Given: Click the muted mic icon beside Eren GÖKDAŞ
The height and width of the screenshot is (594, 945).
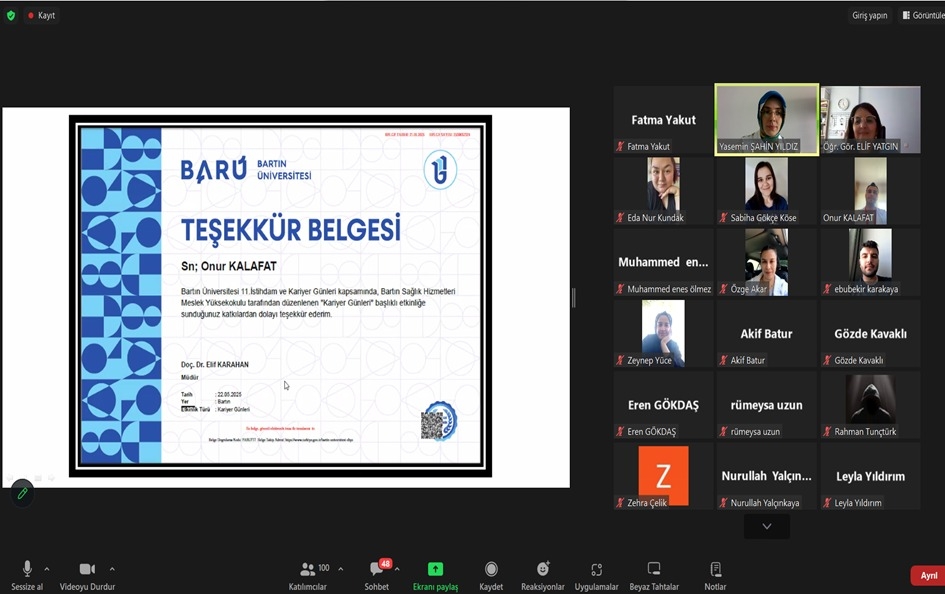Looking at the screenshot, I should (620, 431).
